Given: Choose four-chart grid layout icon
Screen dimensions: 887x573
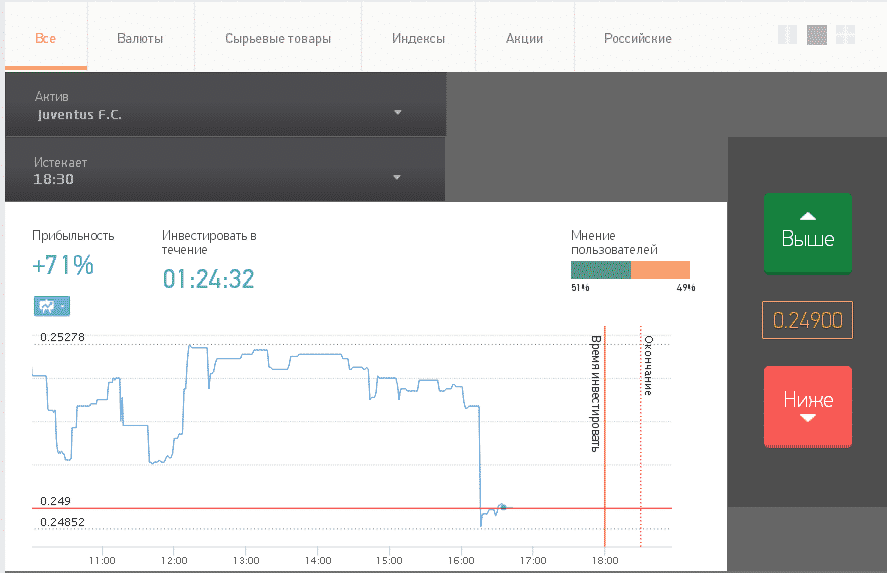Looking at the screenshot, I should point(846,35).
